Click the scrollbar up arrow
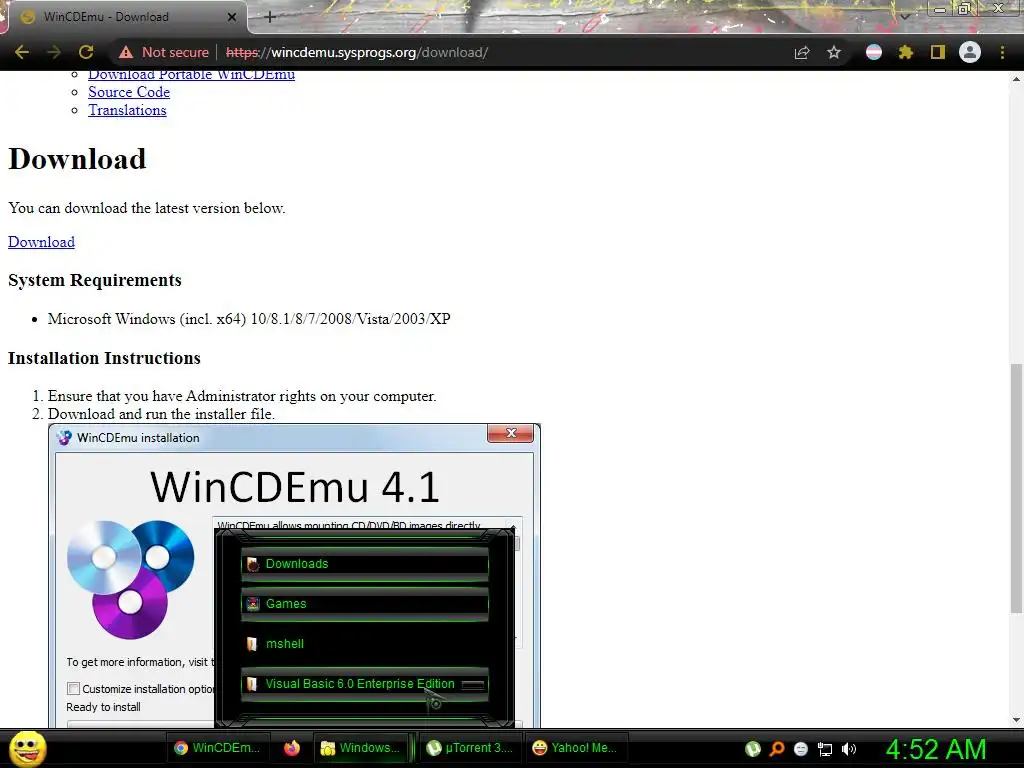1024x768 pixels. tap(1016, 78)
